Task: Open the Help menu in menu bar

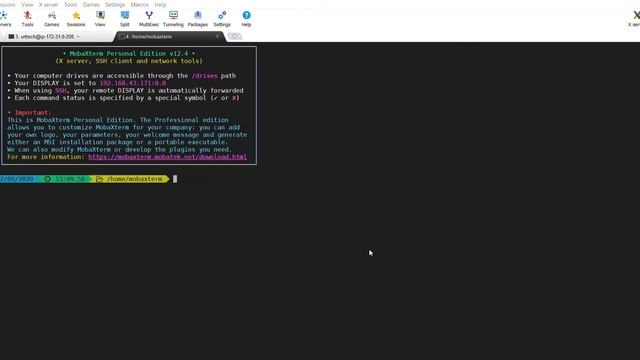Action: (160, 4)
